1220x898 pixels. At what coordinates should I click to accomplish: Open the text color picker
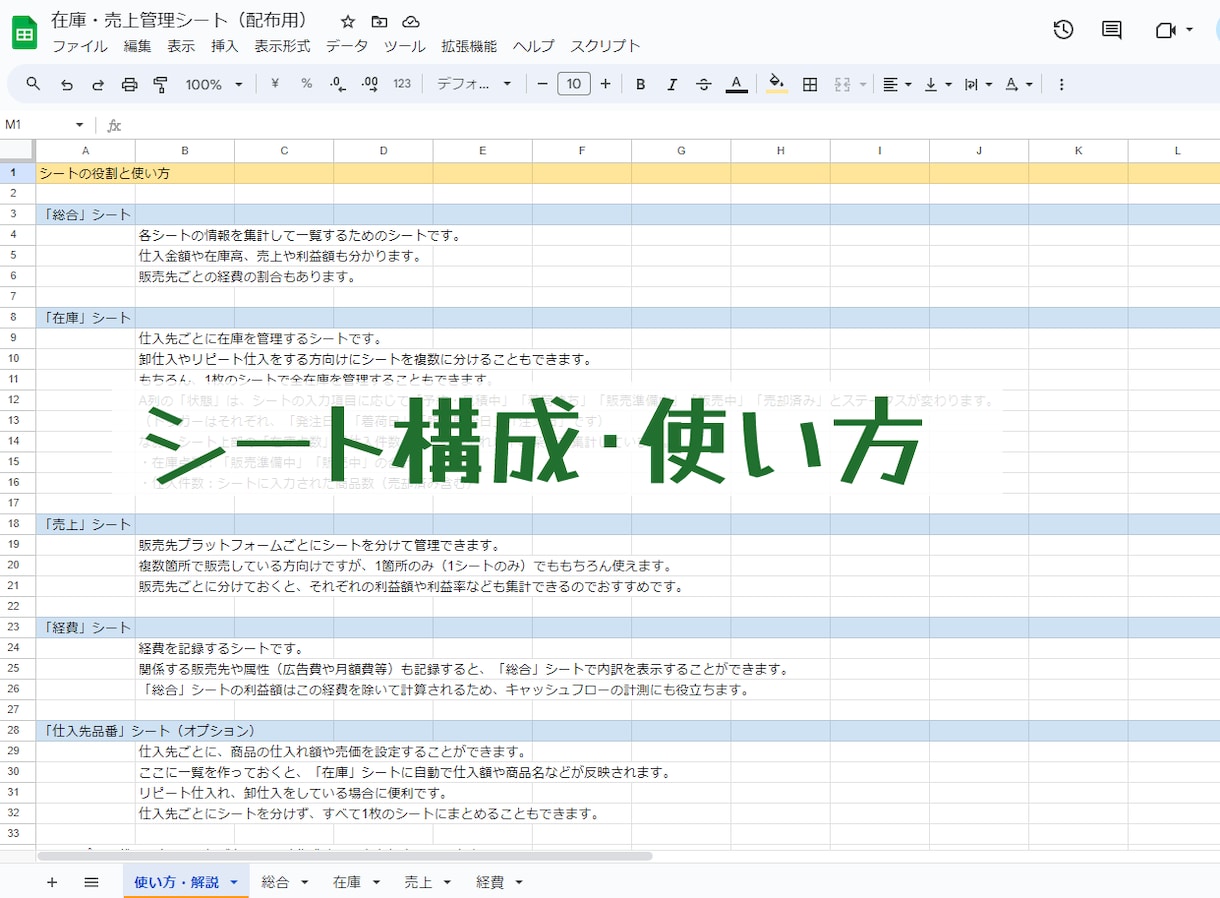click(736, 84)
